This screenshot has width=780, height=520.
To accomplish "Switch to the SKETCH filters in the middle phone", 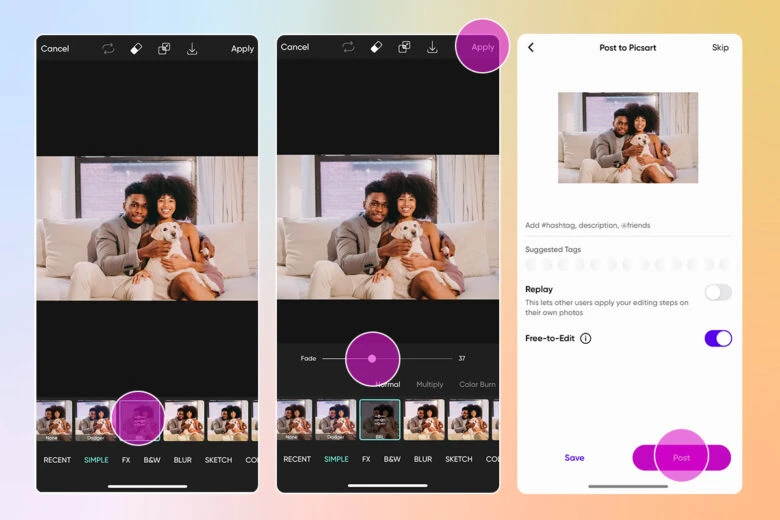I will pyautogui.click(x=458, y=459).
